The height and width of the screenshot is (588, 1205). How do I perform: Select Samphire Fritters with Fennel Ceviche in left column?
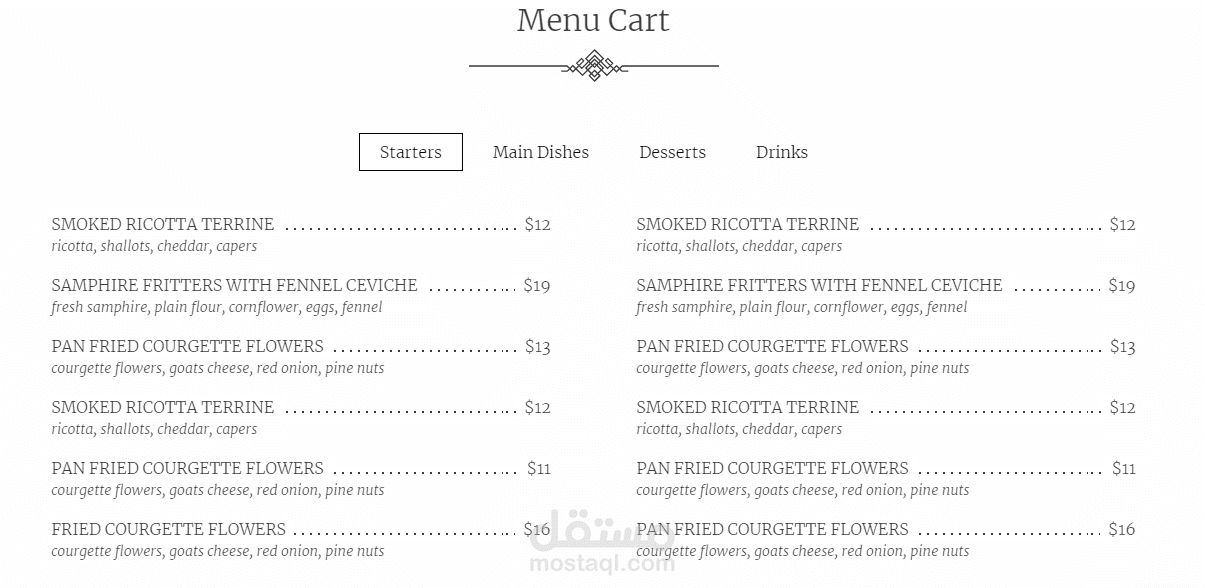pos(234,286)
